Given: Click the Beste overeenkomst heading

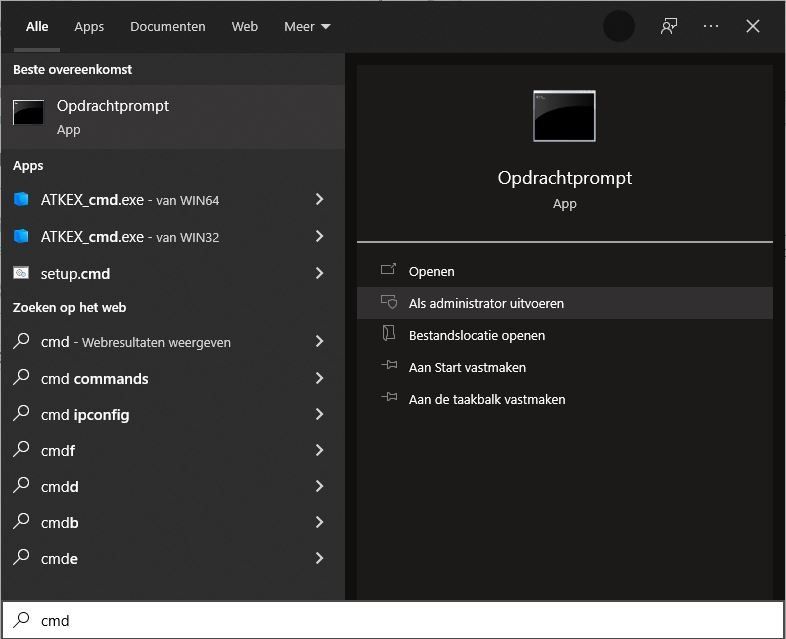Looking at the screenshot, I should pos(72,70).
